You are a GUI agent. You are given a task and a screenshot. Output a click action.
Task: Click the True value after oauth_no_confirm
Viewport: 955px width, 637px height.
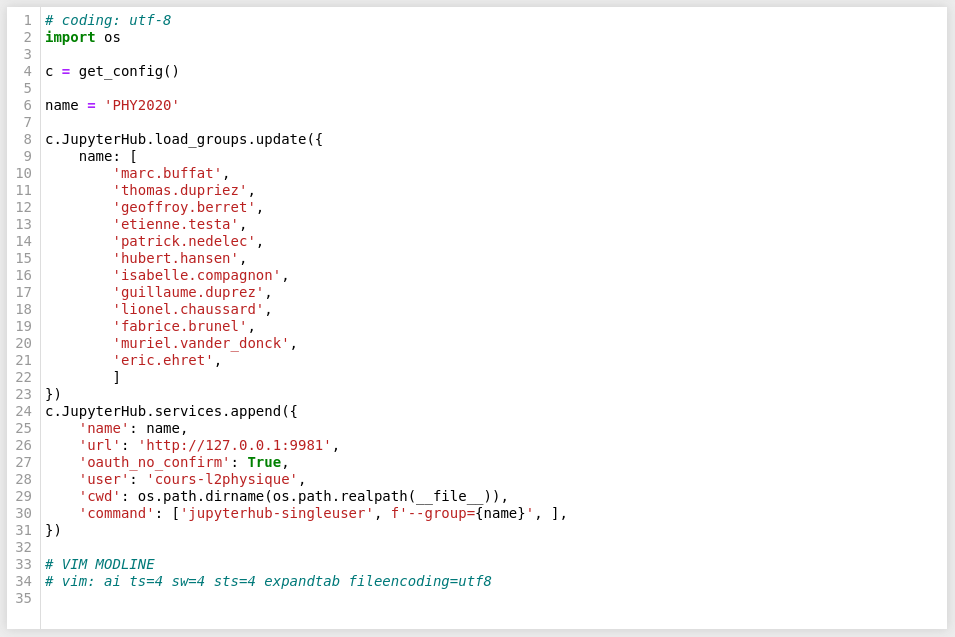click(x=264, y=462)
